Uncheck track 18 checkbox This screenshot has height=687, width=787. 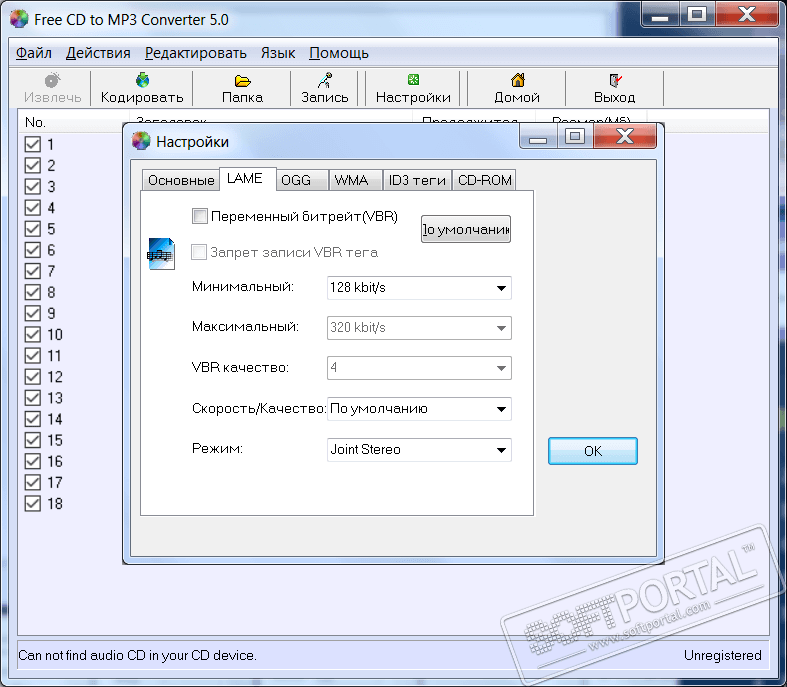pyautogui.click(x=33, y=503)
